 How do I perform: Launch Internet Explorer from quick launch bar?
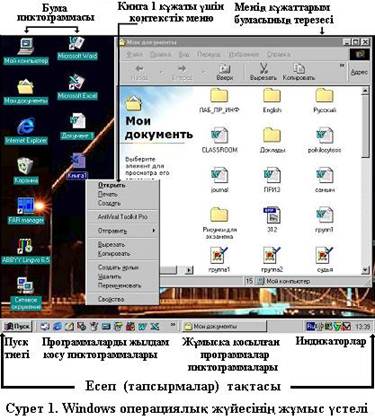click(57, 326)
